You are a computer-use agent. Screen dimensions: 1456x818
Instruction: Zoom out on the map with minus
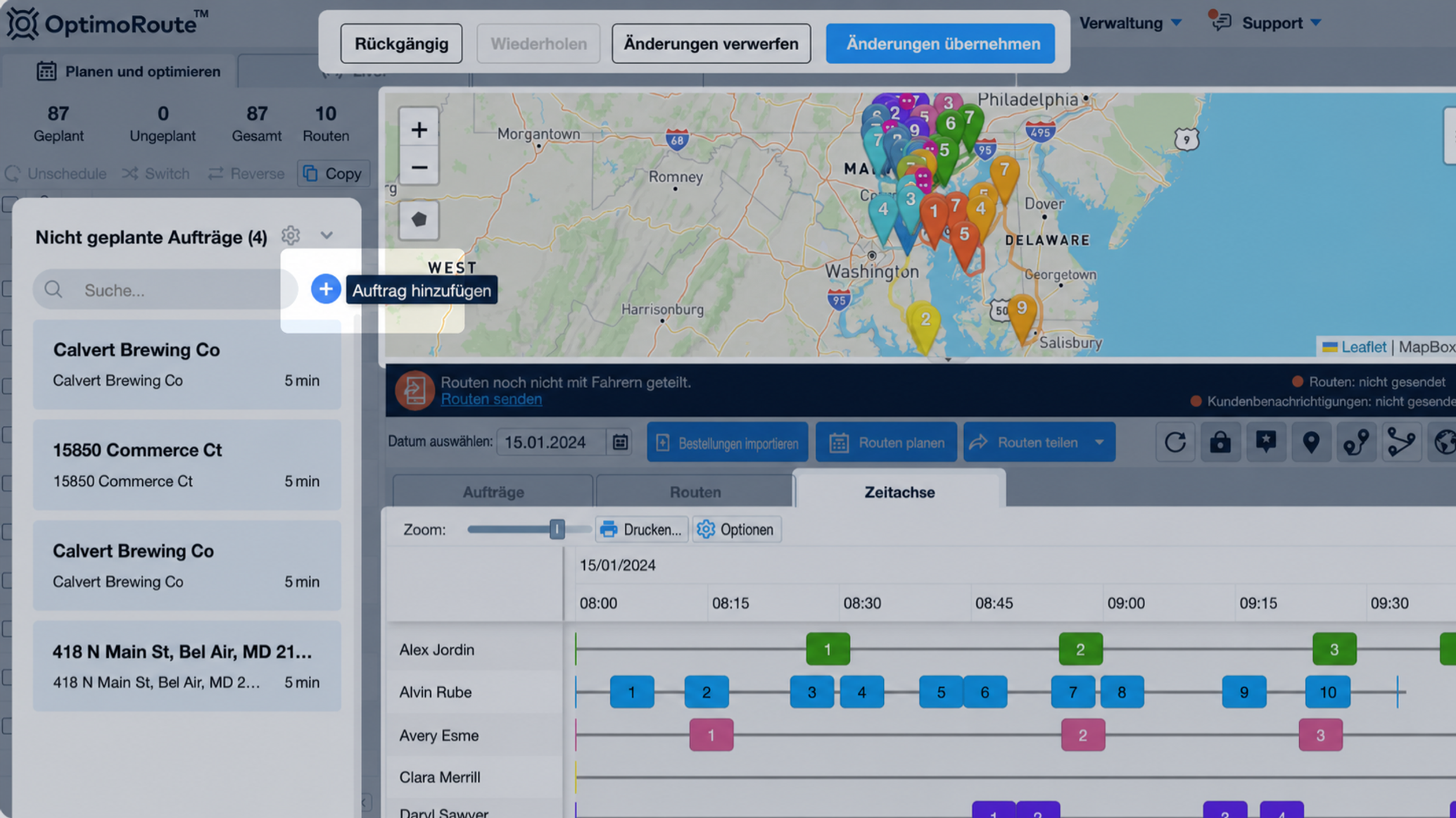pyautogui.click(x=419, y=168)
